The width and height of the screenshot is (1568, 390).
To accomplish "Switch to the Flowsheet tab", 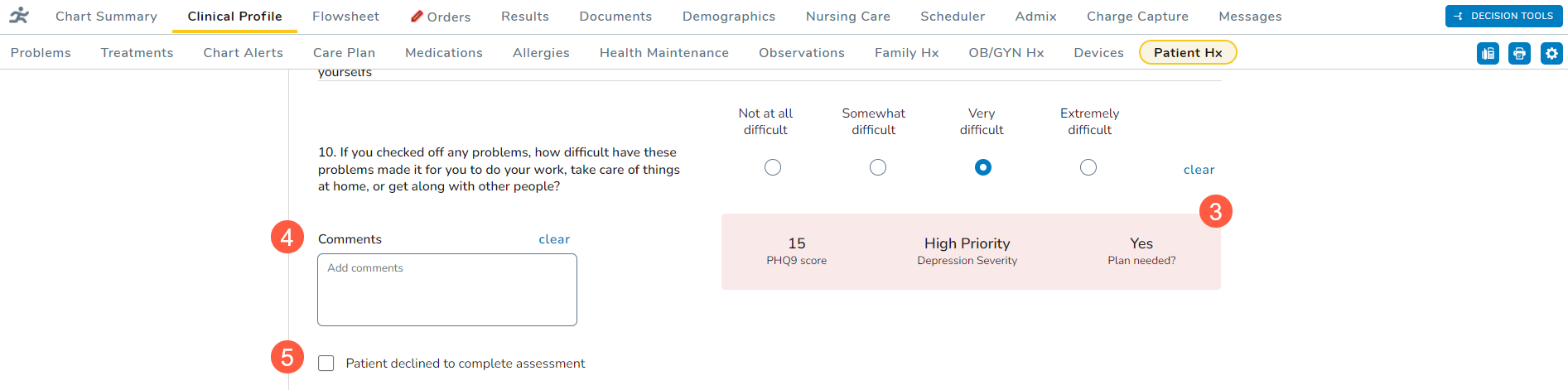I will [x=345, y=17].
